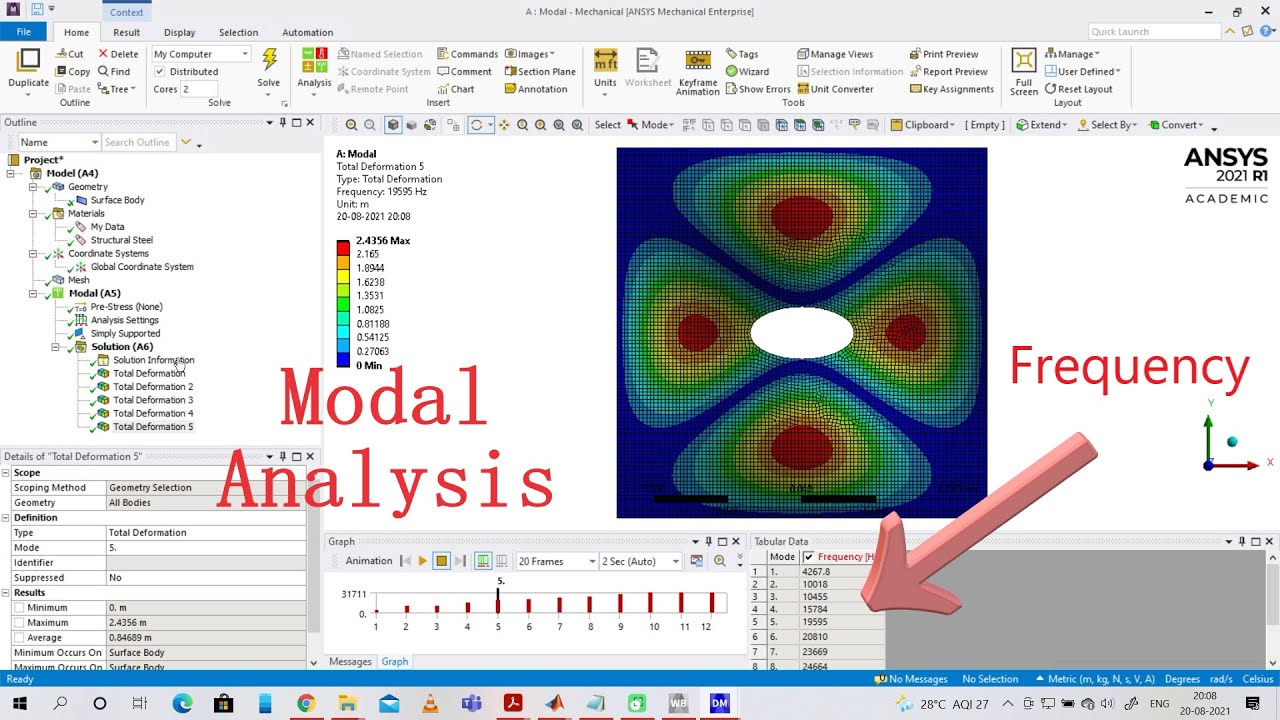This screenshot has height=720, width=1280.
Task: Open the File tab
Action: click(22, 32)
